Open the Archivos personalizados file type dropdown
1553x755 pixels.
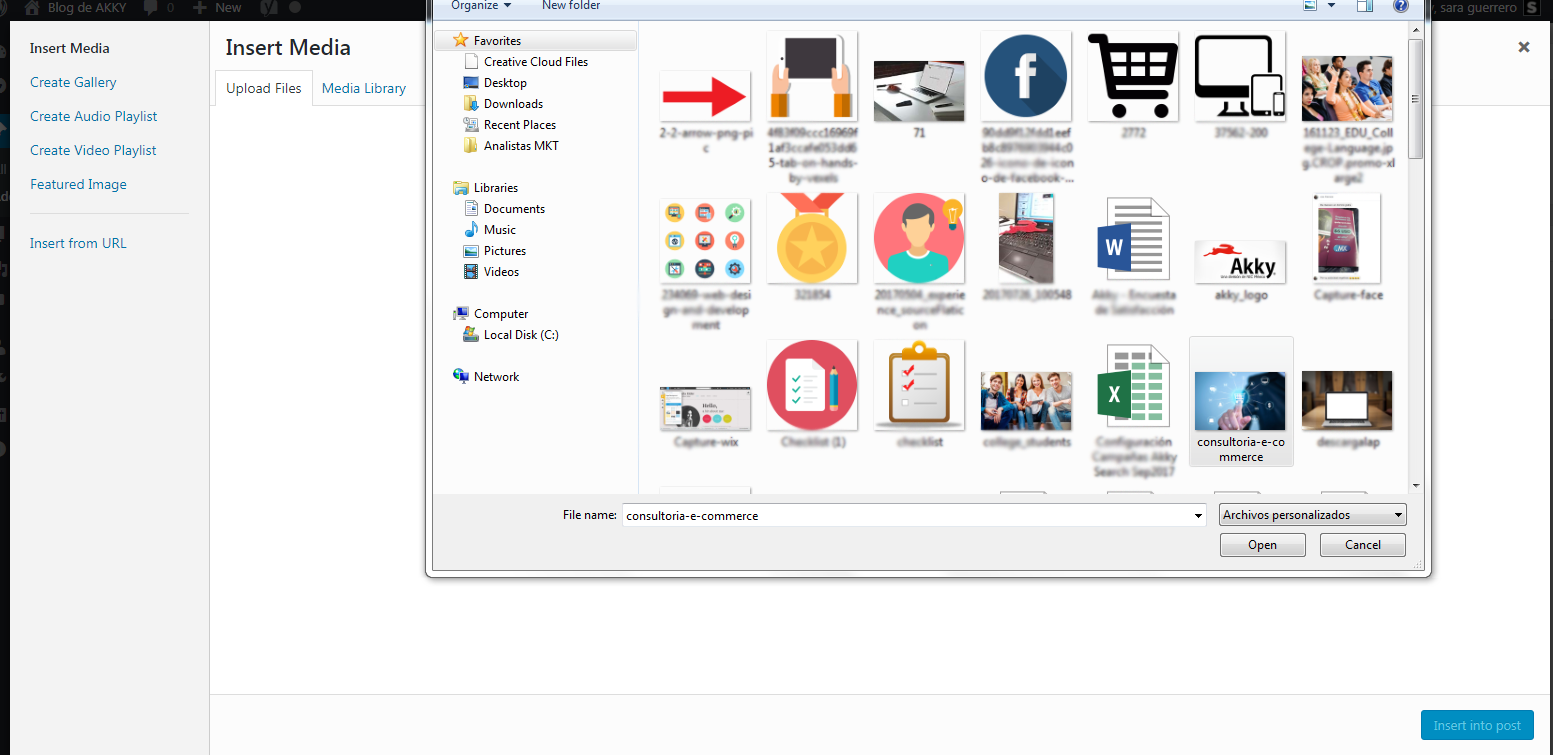click(1312, 515)
